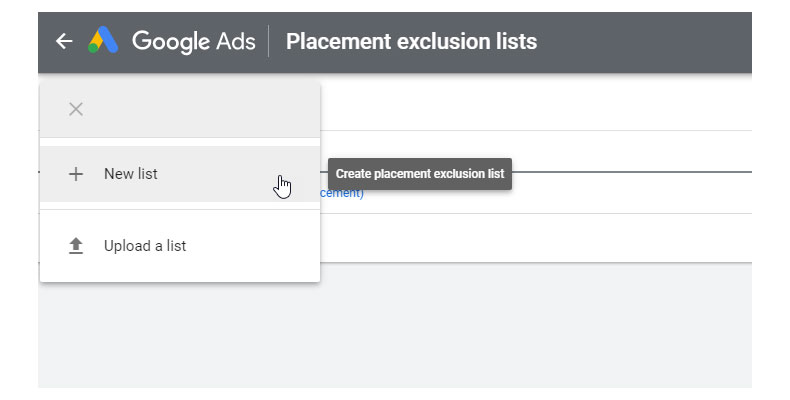Click the upload arrow icon
The width and height of the screenshot is (790, 400).
tap(75, 246)
